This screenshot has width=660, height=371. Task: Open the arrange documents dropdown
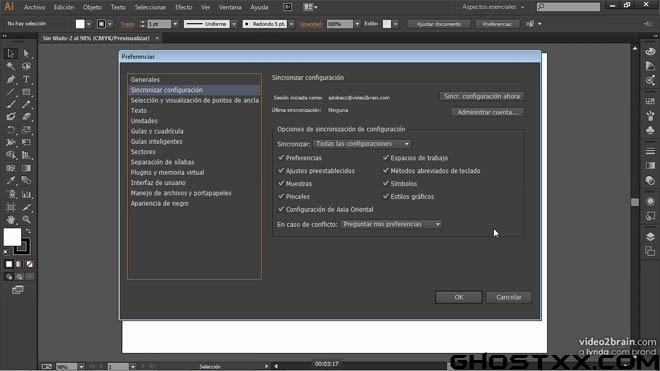311,7
